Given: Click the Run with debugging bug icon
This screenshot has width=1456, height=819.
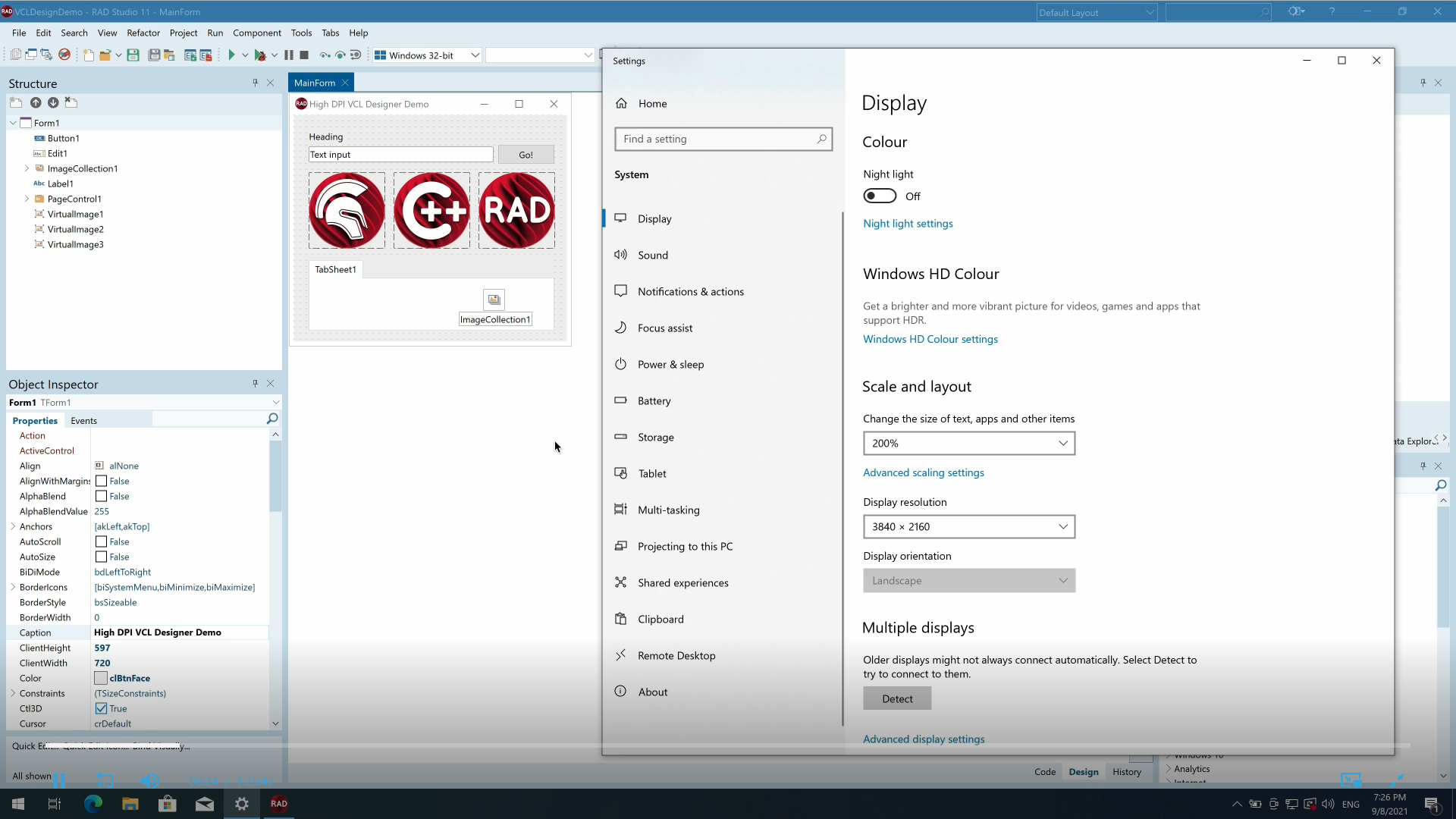Looking at the screenshot, I should pyautogui.click(x=260, y=55).
